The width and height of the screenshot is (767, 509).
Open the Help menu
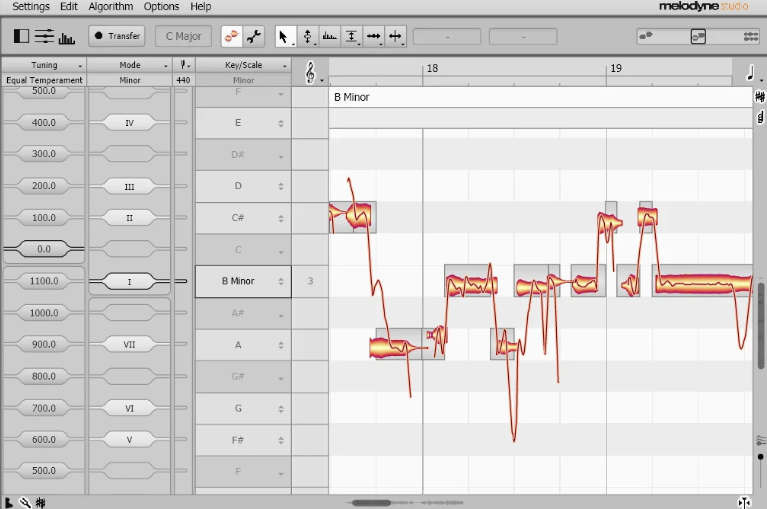coord(201,6)
